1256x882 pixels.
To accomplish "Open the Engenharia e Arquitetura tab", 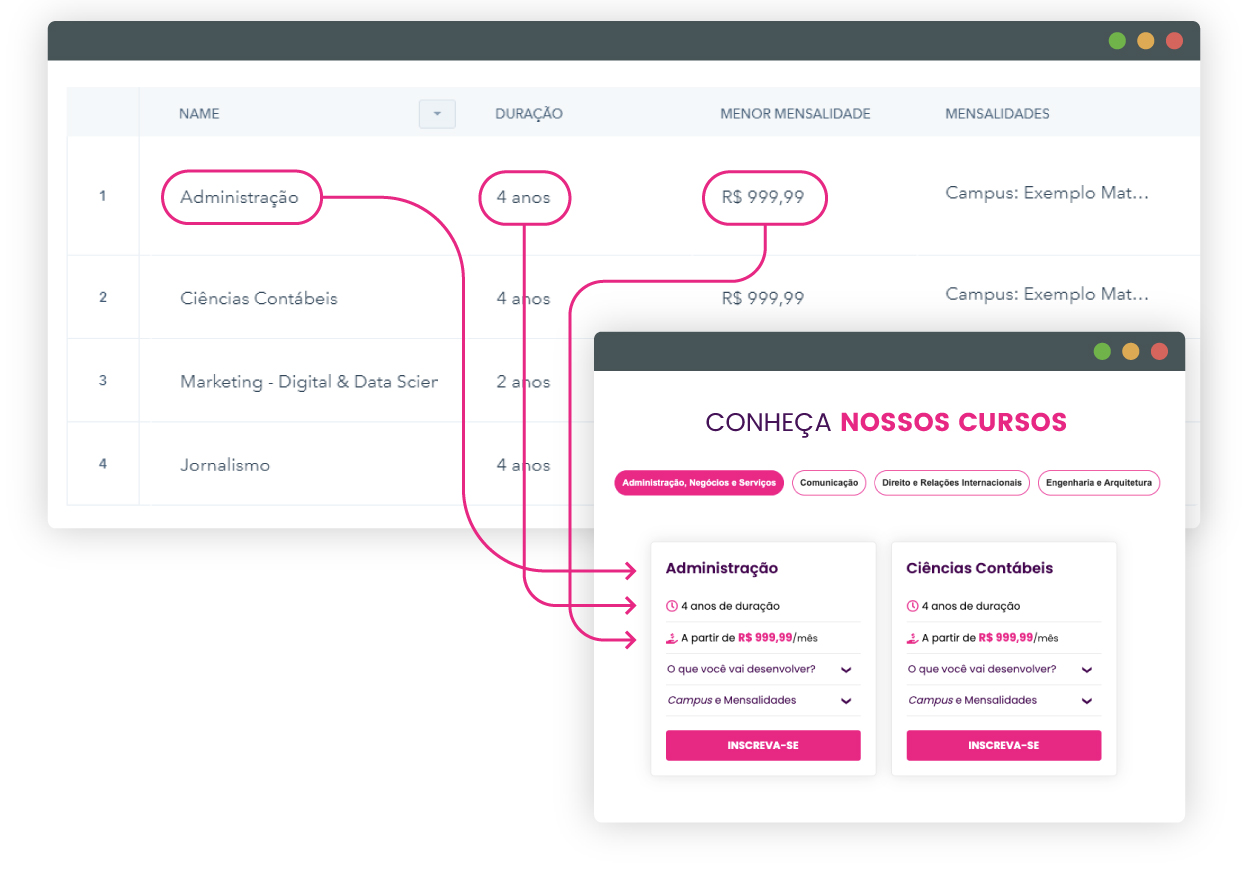I will [1098, 483].
